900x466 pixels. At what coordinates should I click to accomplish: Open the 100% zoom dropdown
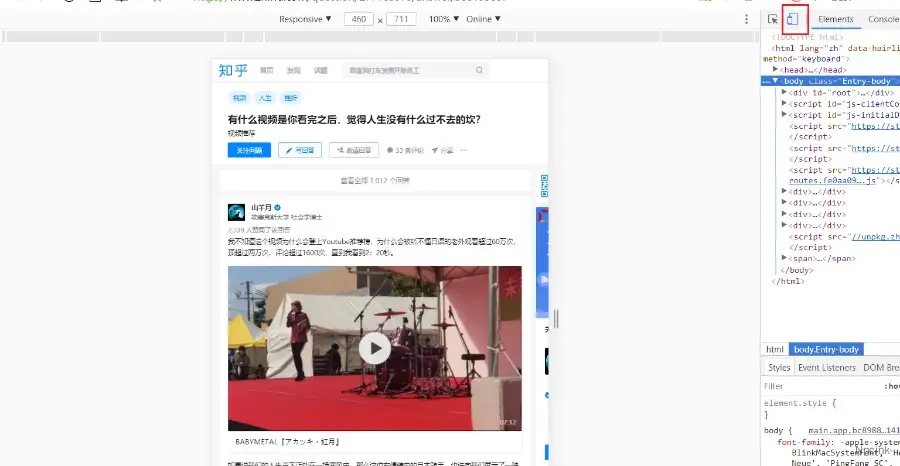[x=444, y=19]
